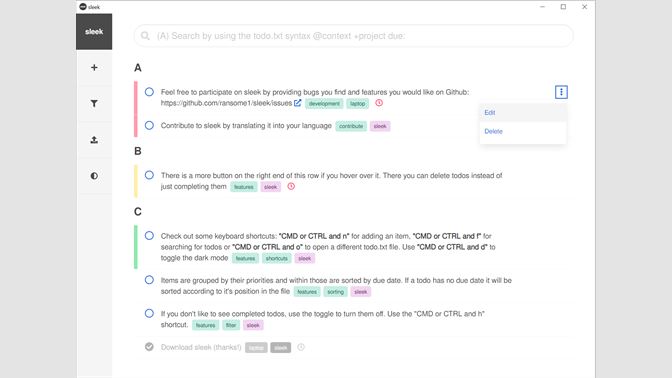
Task: Toggle dark mode with half-circle icon
Action: pyautogui.click(x=94, y=176)
